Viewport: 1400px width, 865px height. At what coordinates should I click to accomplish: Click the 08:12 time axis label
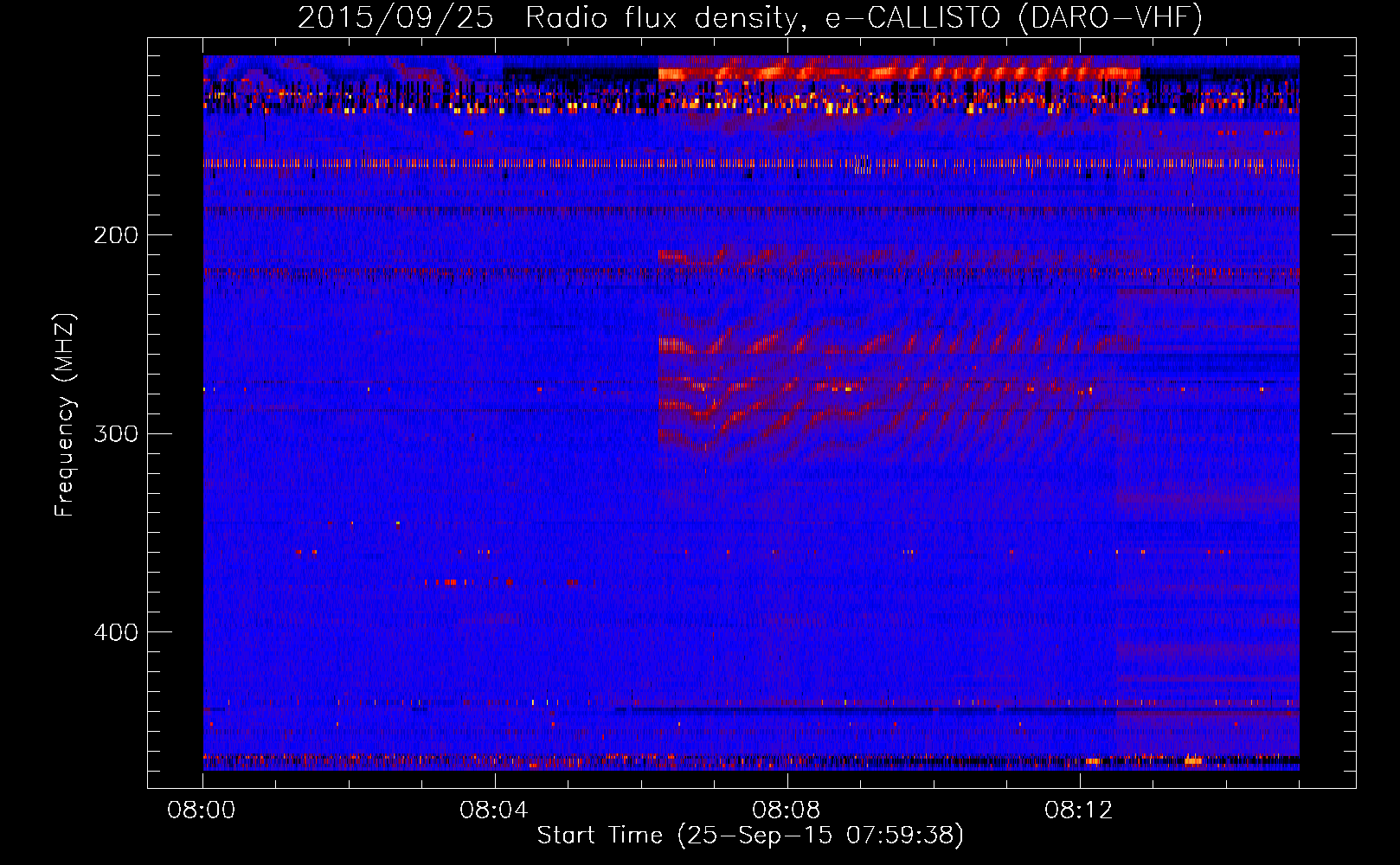(x=1078, y=811)
